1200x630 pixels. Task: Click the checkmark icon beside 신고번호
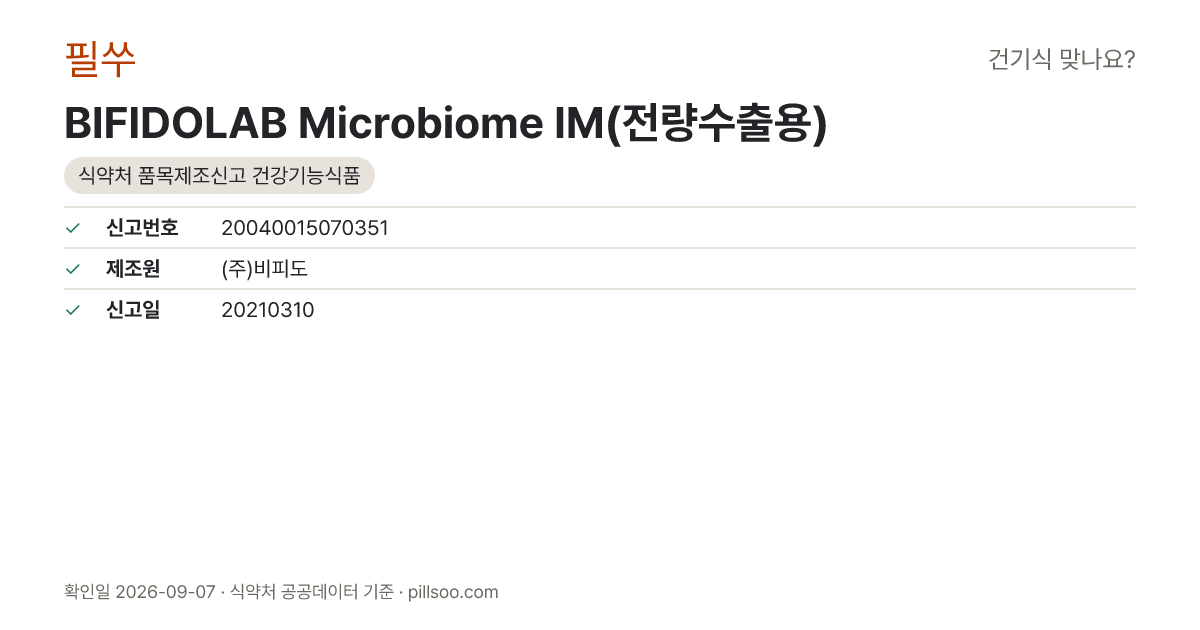(x=72, y=228)
